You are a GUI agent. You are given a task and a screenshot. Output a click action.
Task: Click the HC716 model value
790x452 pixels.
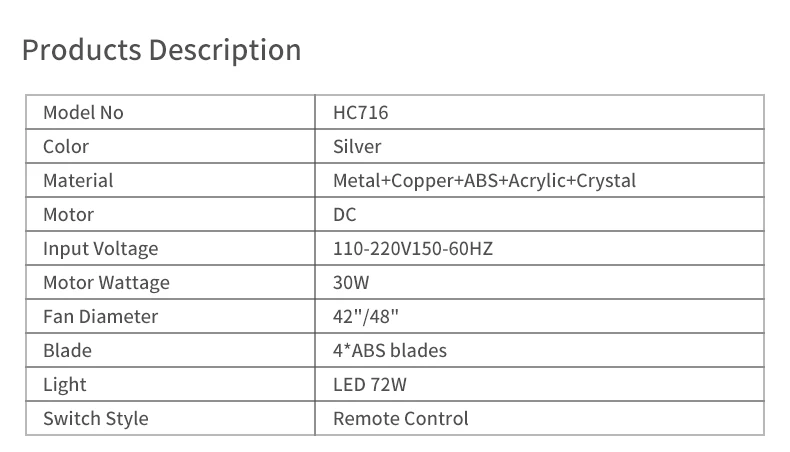360,113
